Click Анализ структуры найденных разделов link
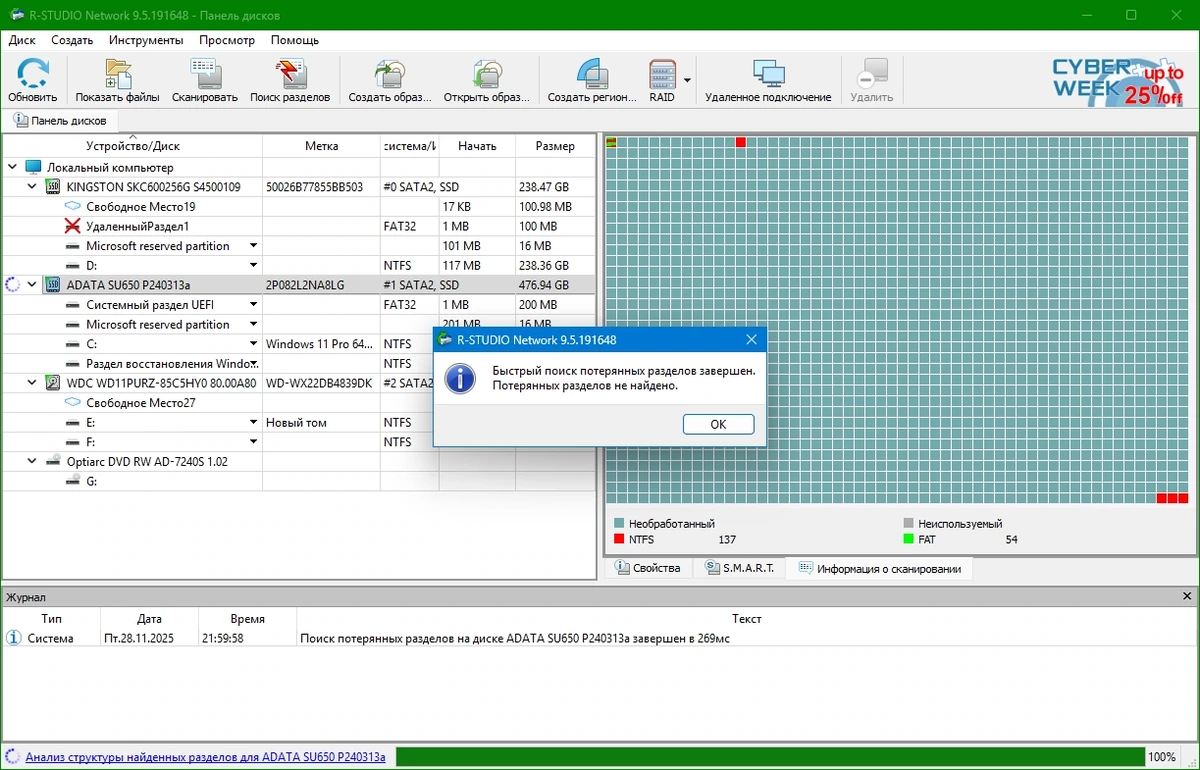The height and width of the screenshot is (770, 1200). coord(205,757)
